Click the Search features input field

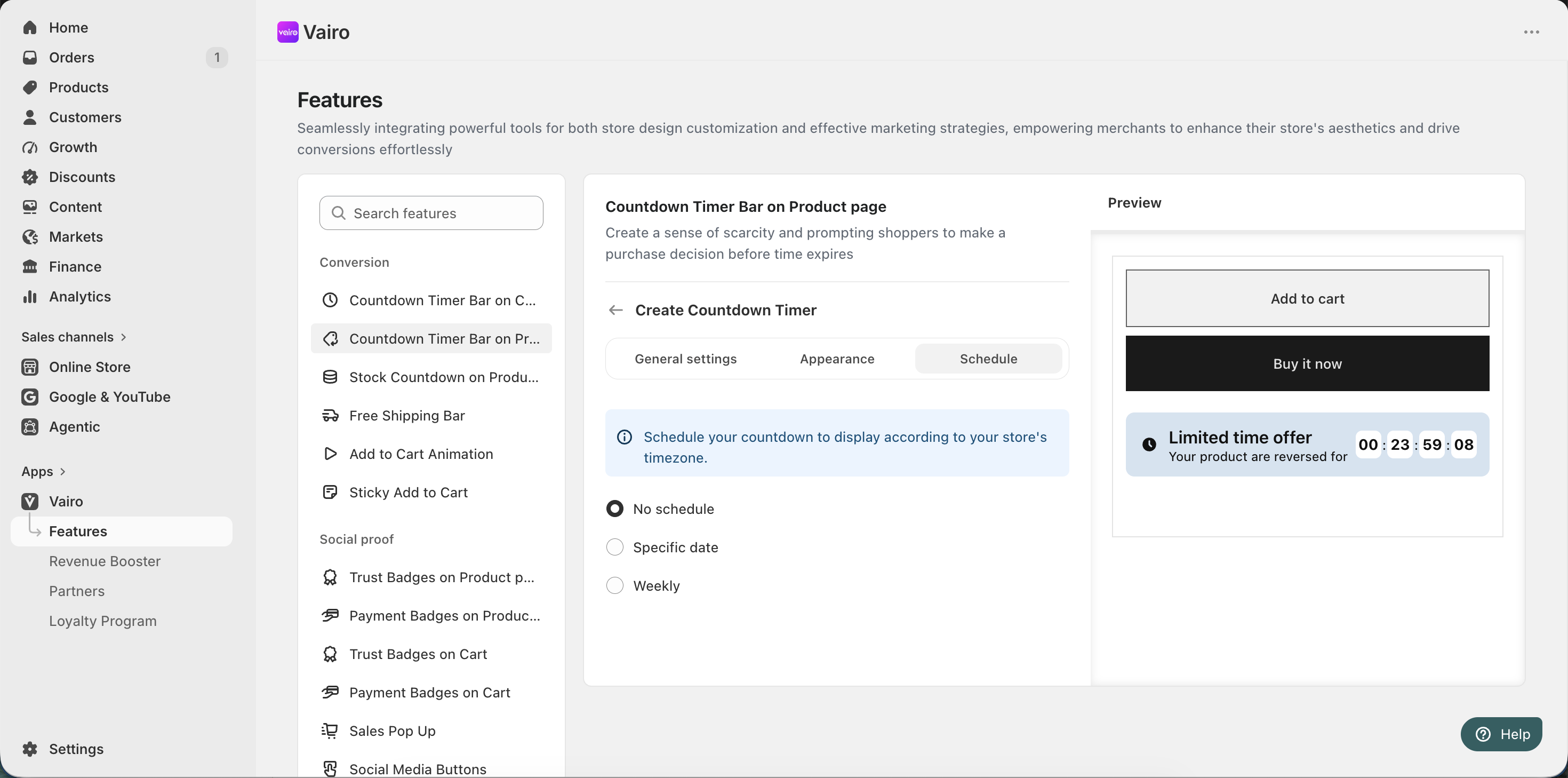(x=431, y=213)
